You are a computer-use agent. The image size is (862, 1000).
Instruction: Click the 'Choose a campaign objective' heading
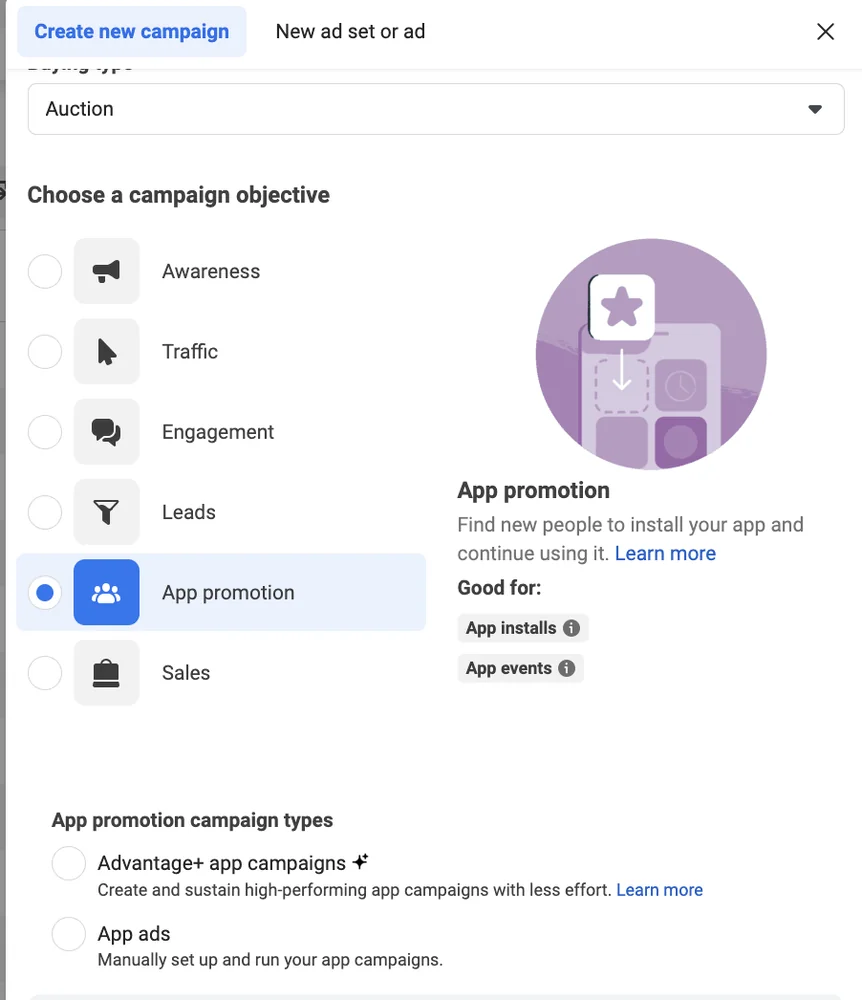pos(179,195)
